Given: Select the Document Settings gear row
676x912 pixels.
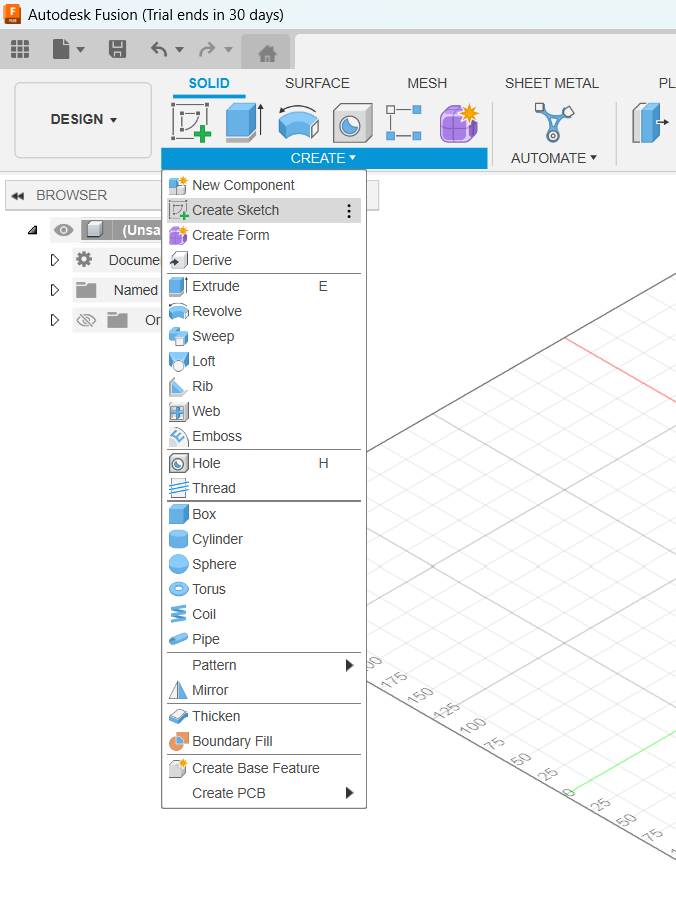Looking at the screenshot, I should coord(116,260).
